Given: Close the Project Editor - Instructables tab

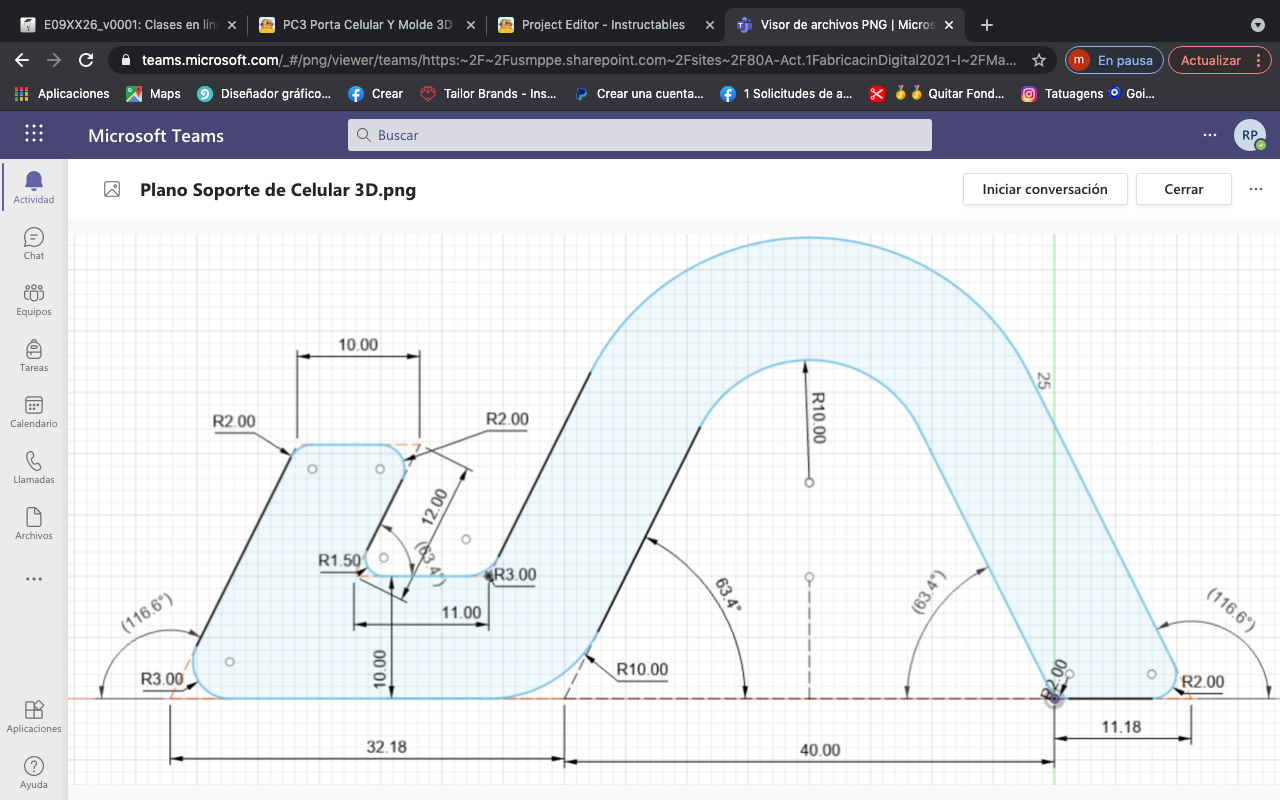Looking at the screenshot, I should pyautogui.click(x=710, y=25).
